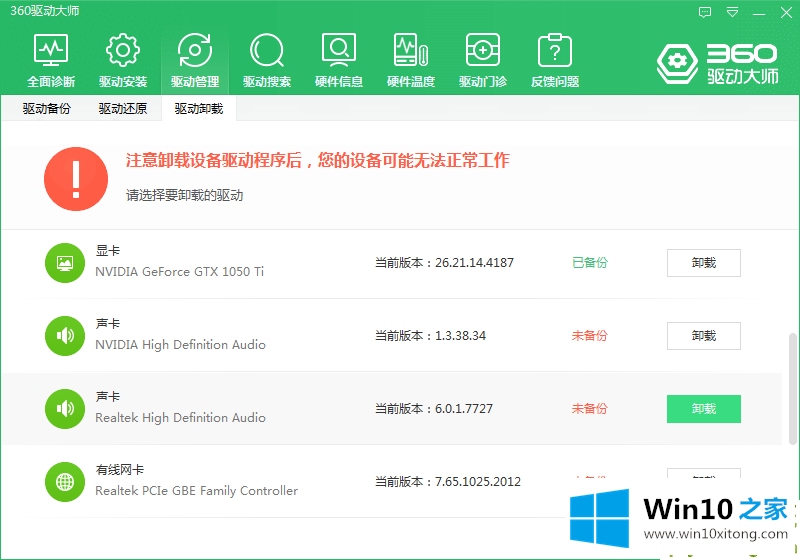This screenshot has width=800, height=560.
Task: Open 驱动搜索 driver search
Action: [266, 60]
